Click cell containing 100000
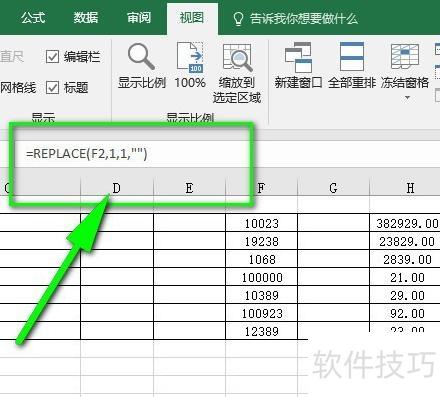 (261, 277)
